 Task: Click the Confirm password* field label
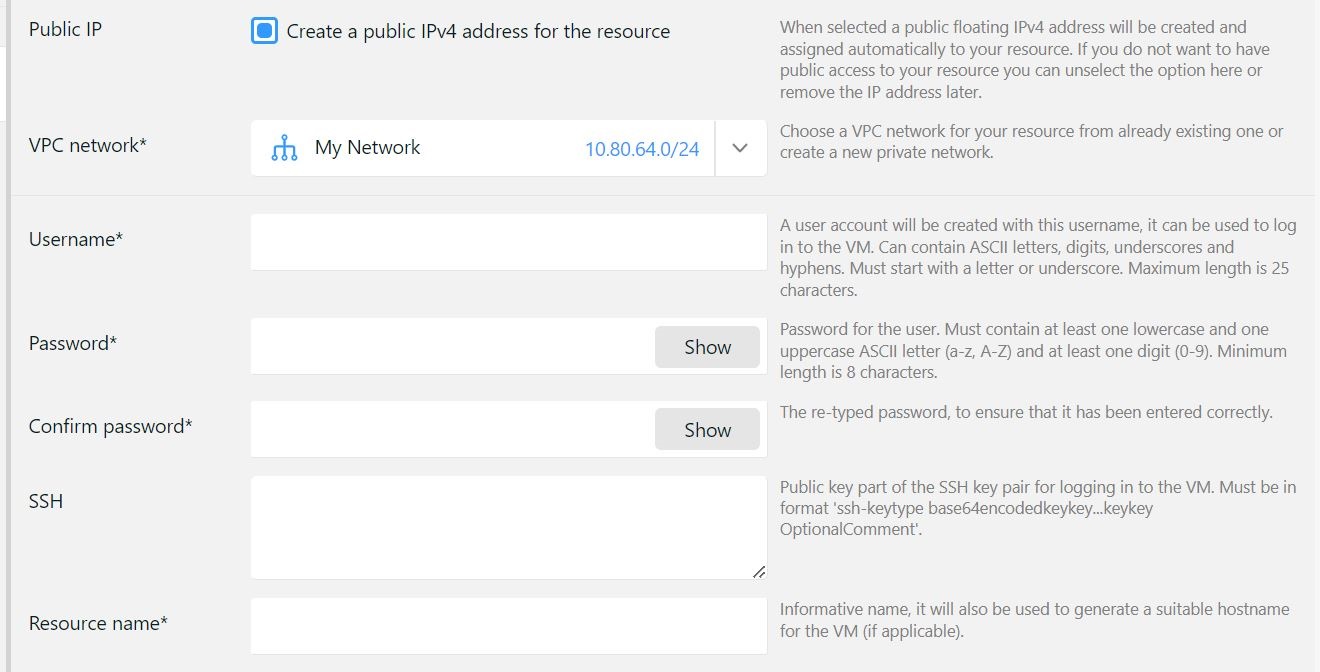(x=110, y=426)
